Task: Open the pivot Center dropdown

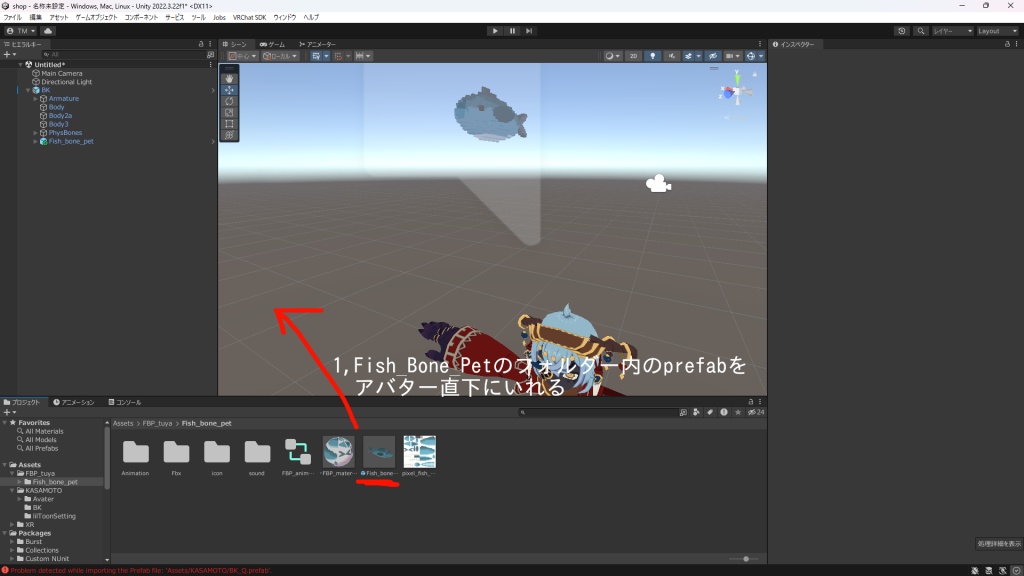Action: coord(243,56)
